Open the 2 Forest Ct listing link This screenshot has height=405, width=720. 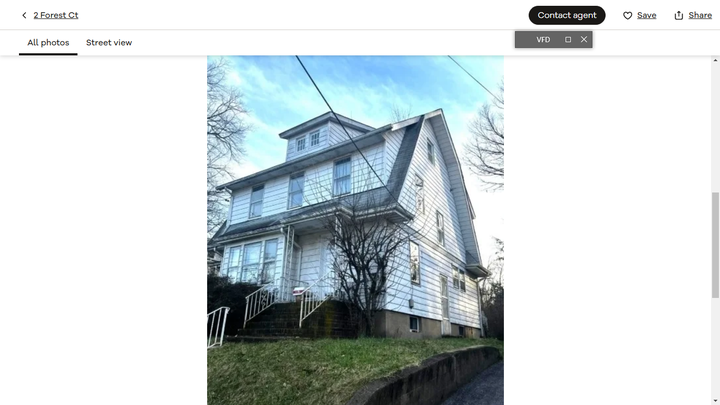point(56,15)
